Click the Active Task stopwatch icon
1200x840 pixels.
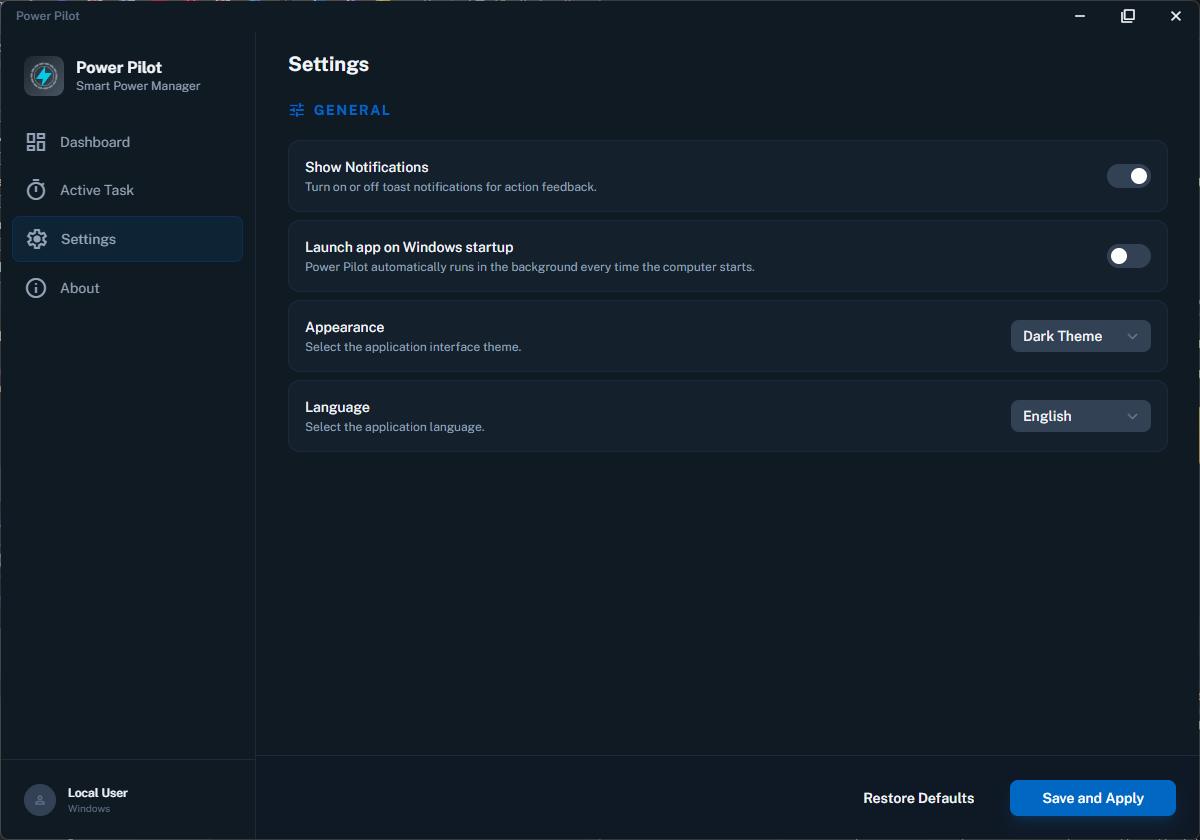(36, 190)
